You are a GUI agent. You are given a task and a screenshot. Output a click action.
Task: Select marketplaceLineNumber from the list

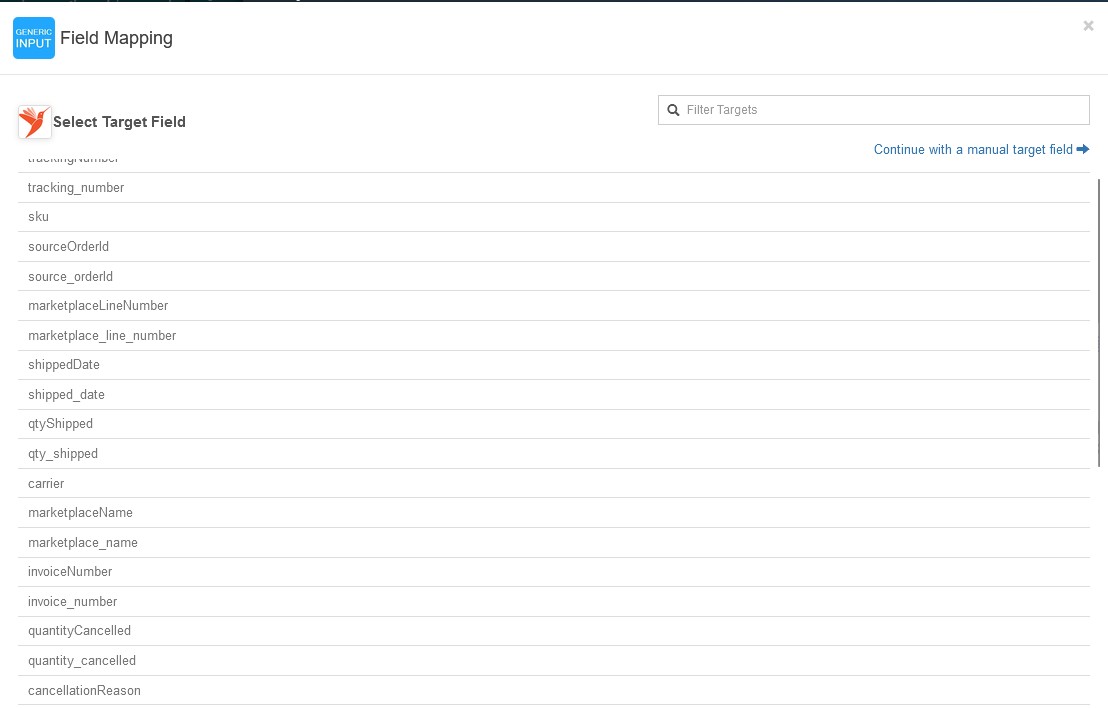(x=98, y=306)
